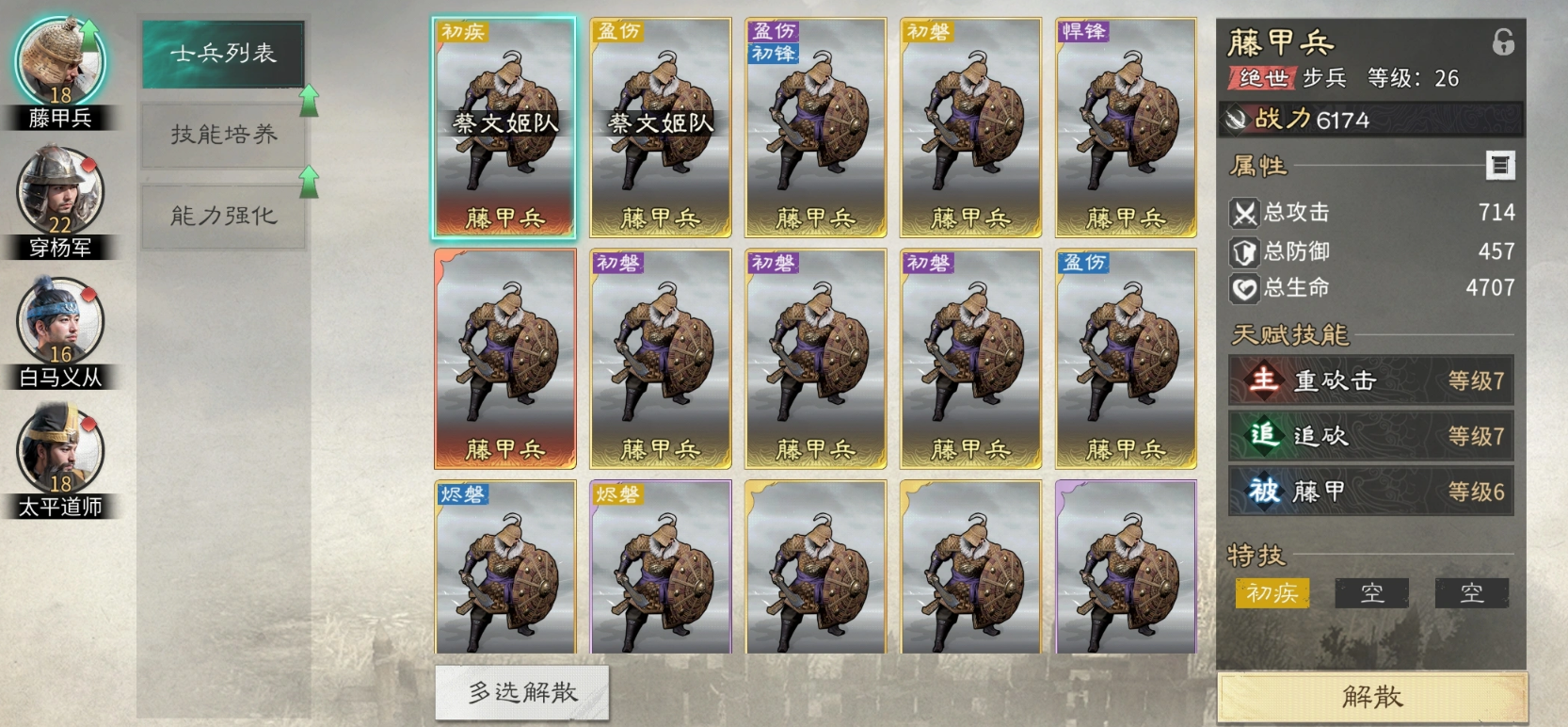
Task: Switch to the 技能培养 tab
Action: click(223, 136)
